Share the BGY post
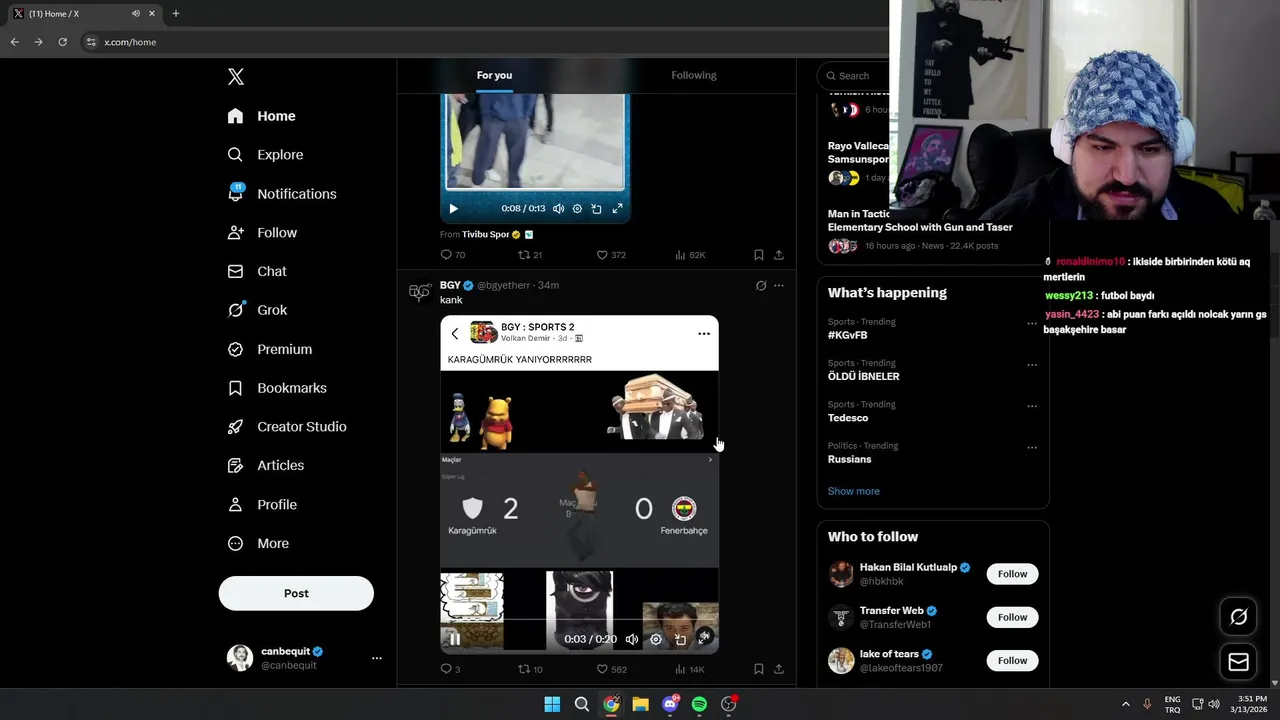This screenshot has width=1280, height=720. click(x=779, y=669)
